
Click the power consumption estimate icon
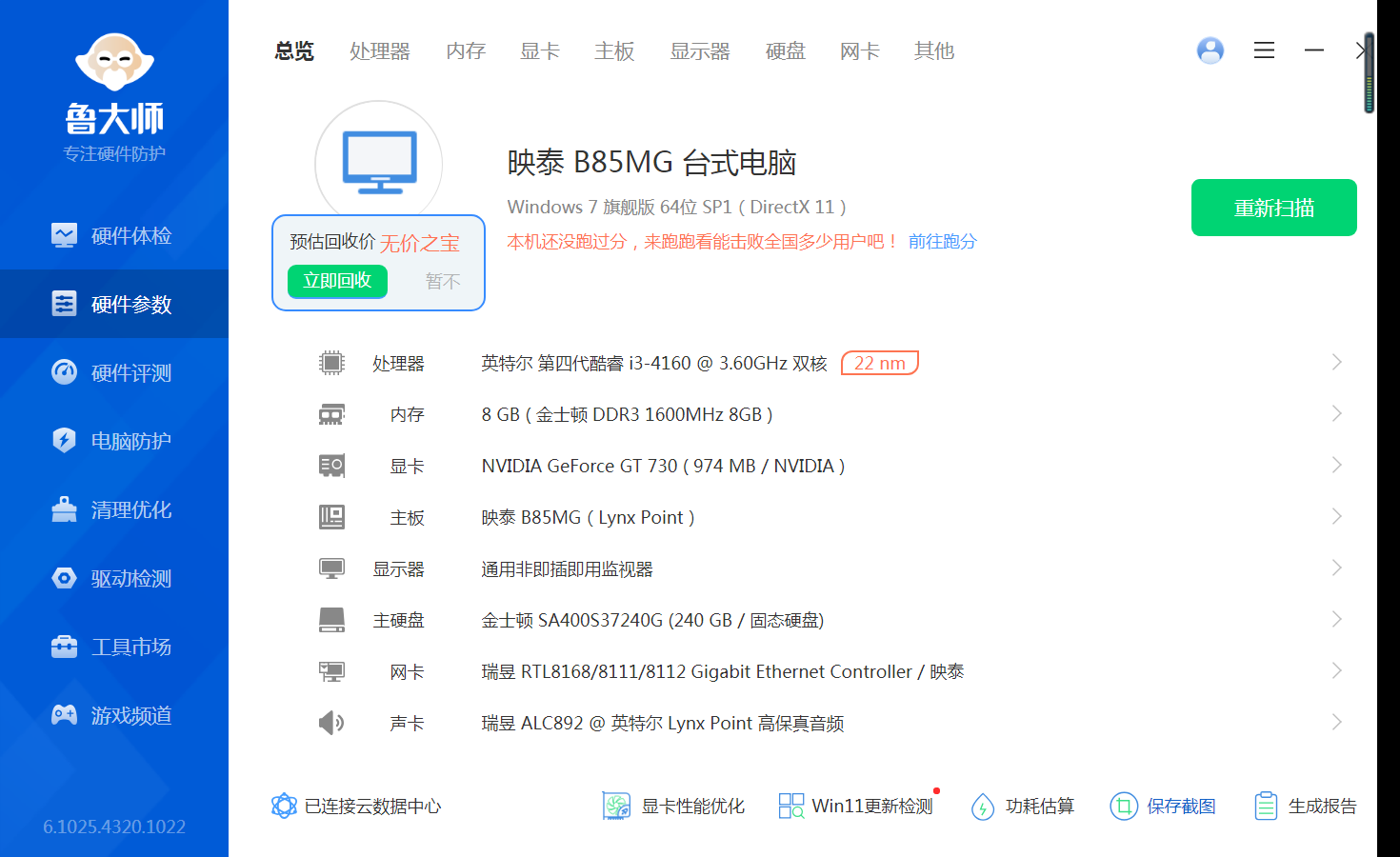tap(983, 807)
